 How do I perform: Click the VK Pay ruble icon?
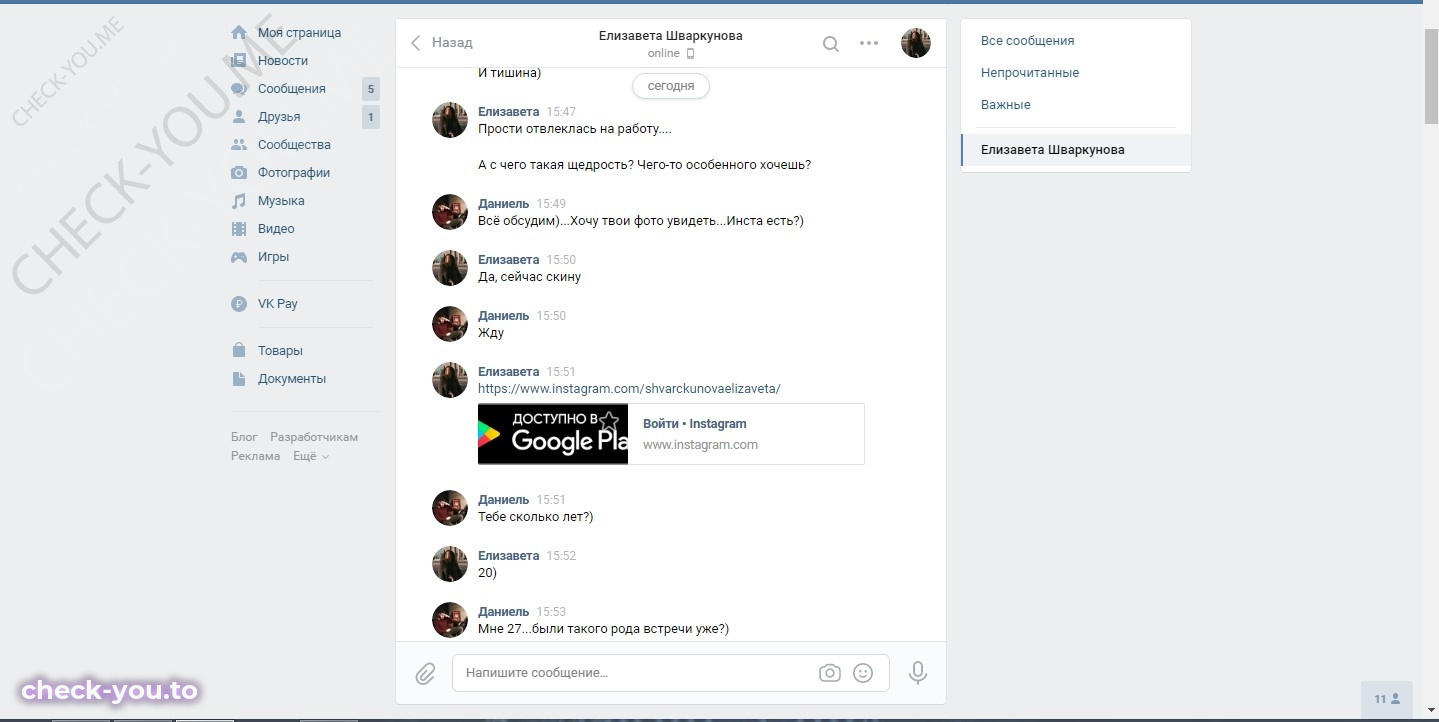click(239, 304)
